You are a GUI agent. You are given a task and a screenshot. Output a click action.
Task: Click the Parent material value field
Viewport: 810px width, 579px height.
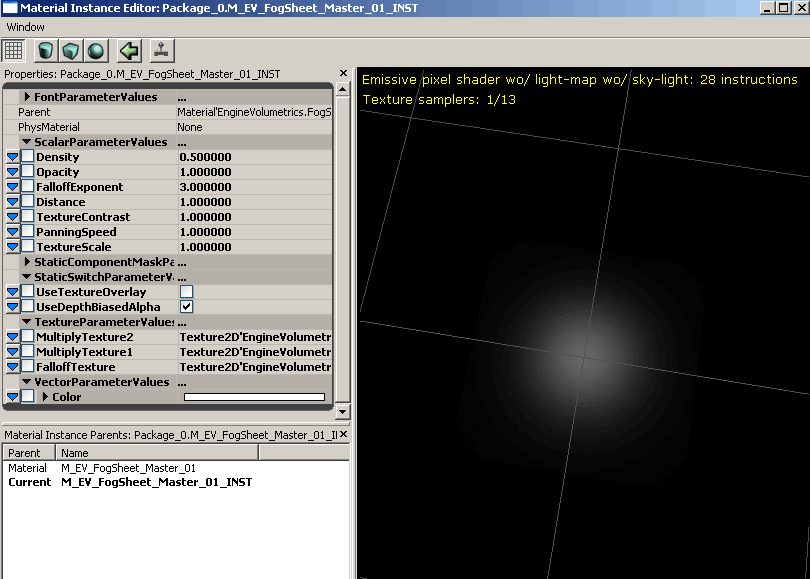click(254, 112)
